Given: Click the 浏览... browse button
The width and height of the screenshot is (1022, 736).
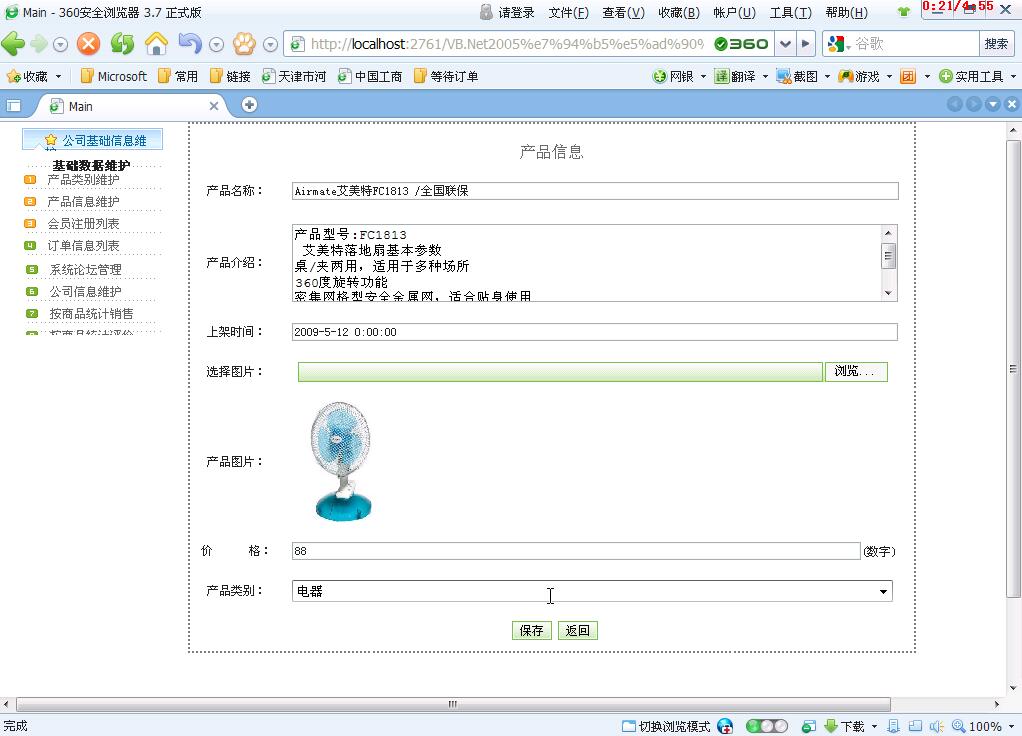Looking at the screenshot, I should click(856, 372).
